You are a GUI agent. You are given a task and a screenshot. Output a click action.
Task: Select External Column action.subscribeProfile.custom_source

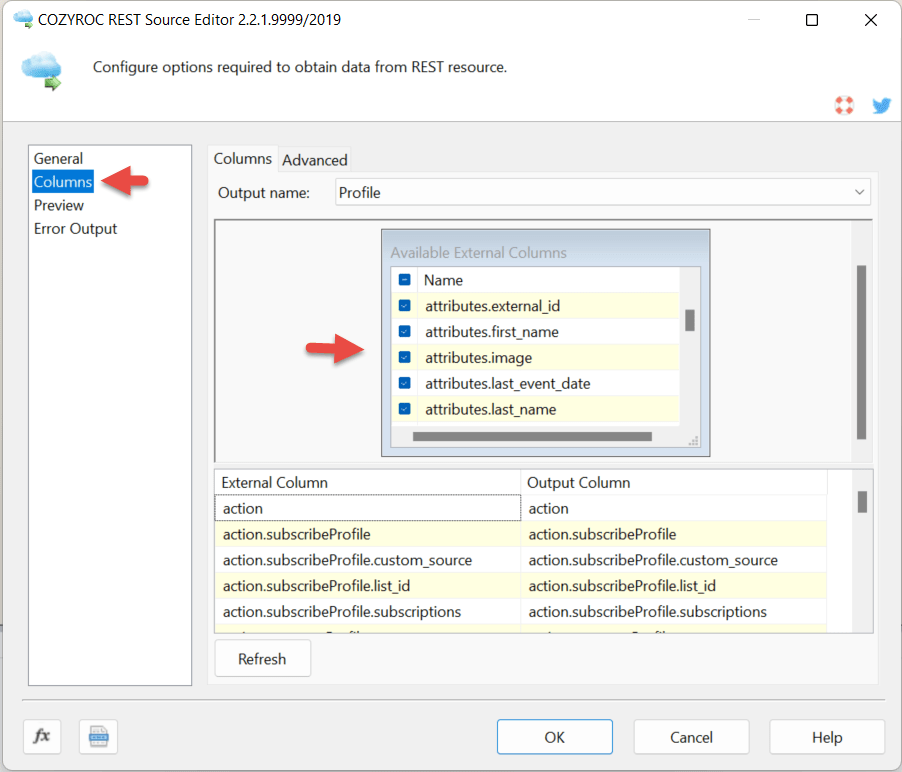[x=368, y=560]
